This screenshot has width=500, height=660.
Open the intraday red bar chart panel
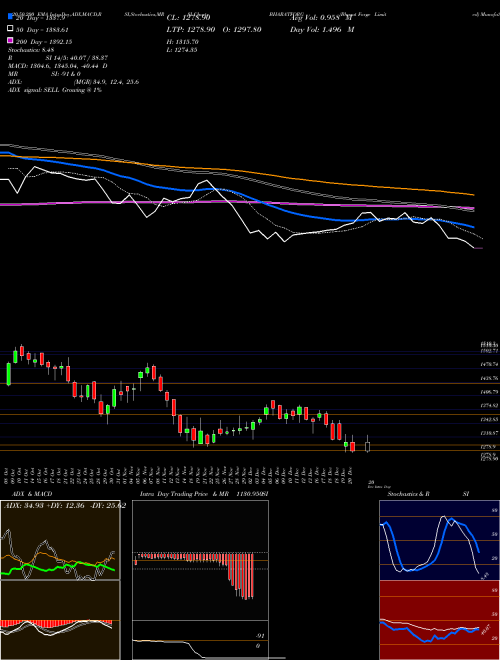pos(200,560)
